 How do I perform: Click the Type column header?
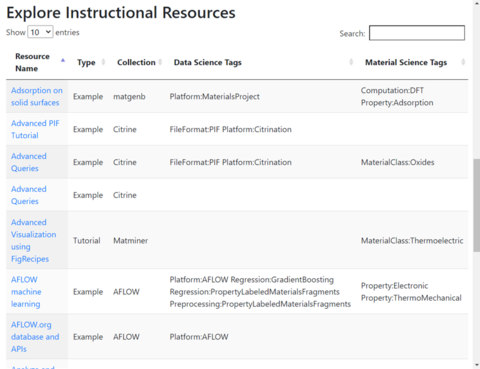click(x=86, y=62)
